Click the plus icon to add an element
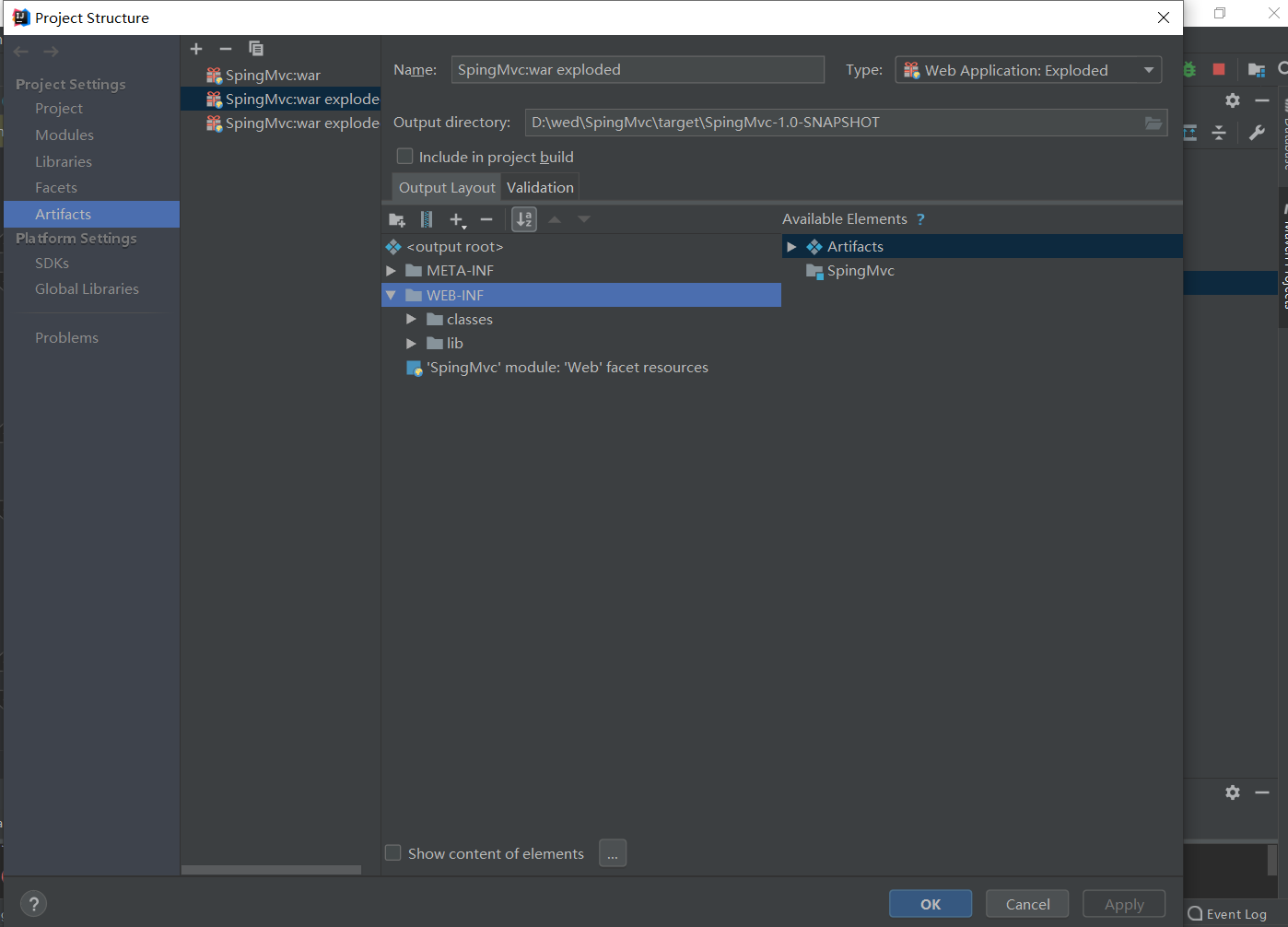Viewport: 1288px width, 927px height. [x=456, y=219]
